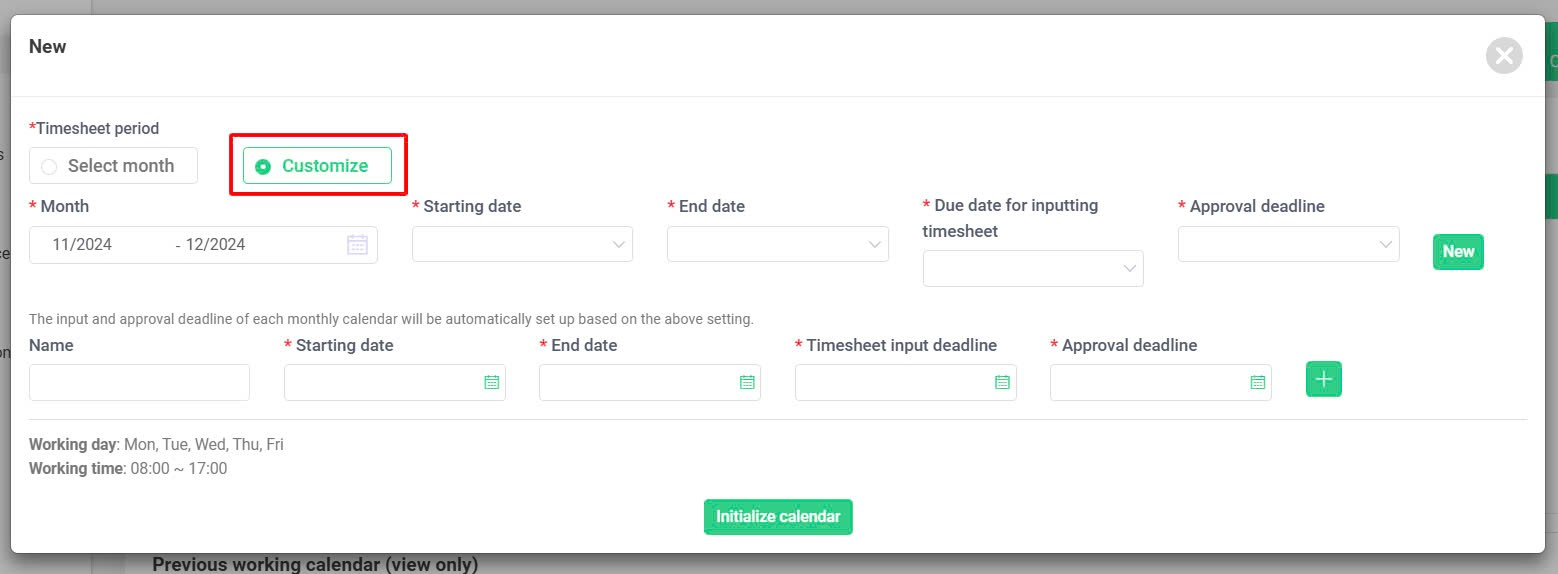This screenshot has width=1558, height=574.
Task: Open Due date for inputting timesheet dropdown
Action: pos(1033,268)
